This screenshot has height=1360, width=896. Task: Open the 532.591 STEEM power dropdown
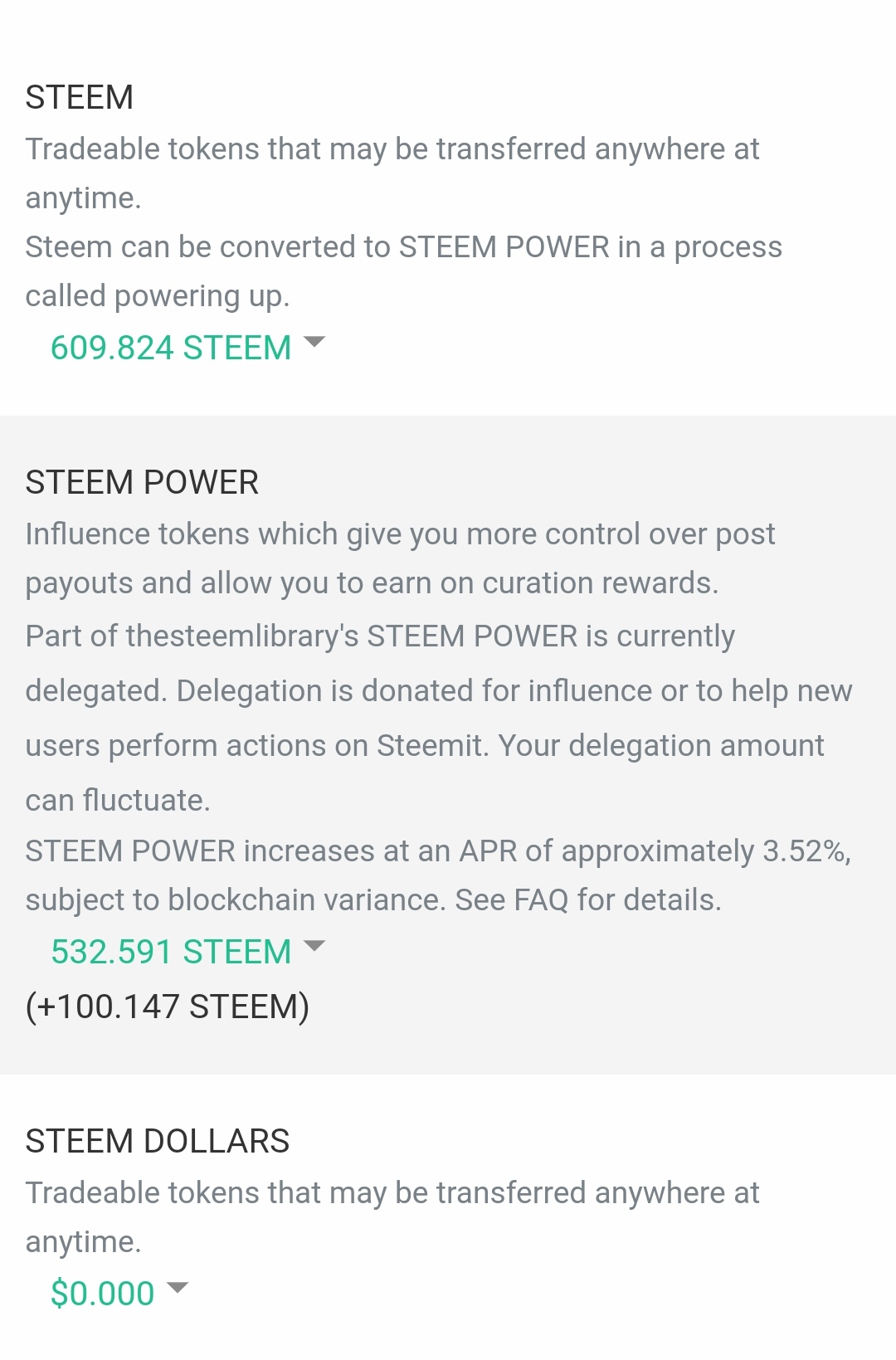(171, 952)
